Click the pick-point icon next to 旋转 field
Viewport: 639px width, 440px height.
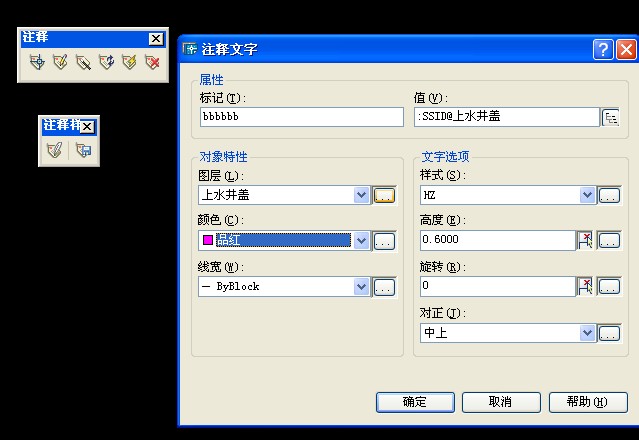[x=585, y=286]
